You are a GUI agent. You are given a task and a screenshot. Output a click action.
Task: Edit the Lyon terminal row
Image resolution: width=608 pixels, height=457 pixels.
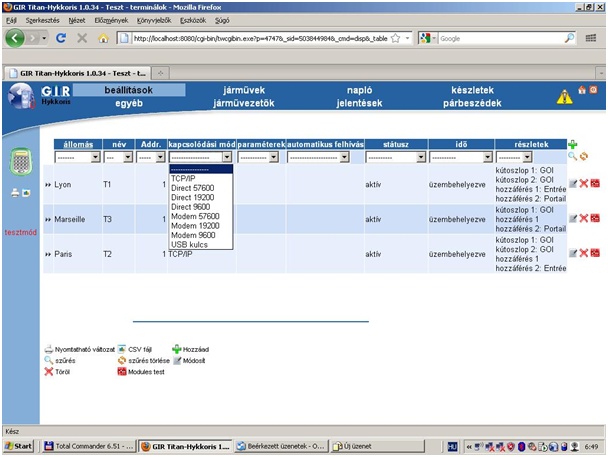tap(573, 184)
